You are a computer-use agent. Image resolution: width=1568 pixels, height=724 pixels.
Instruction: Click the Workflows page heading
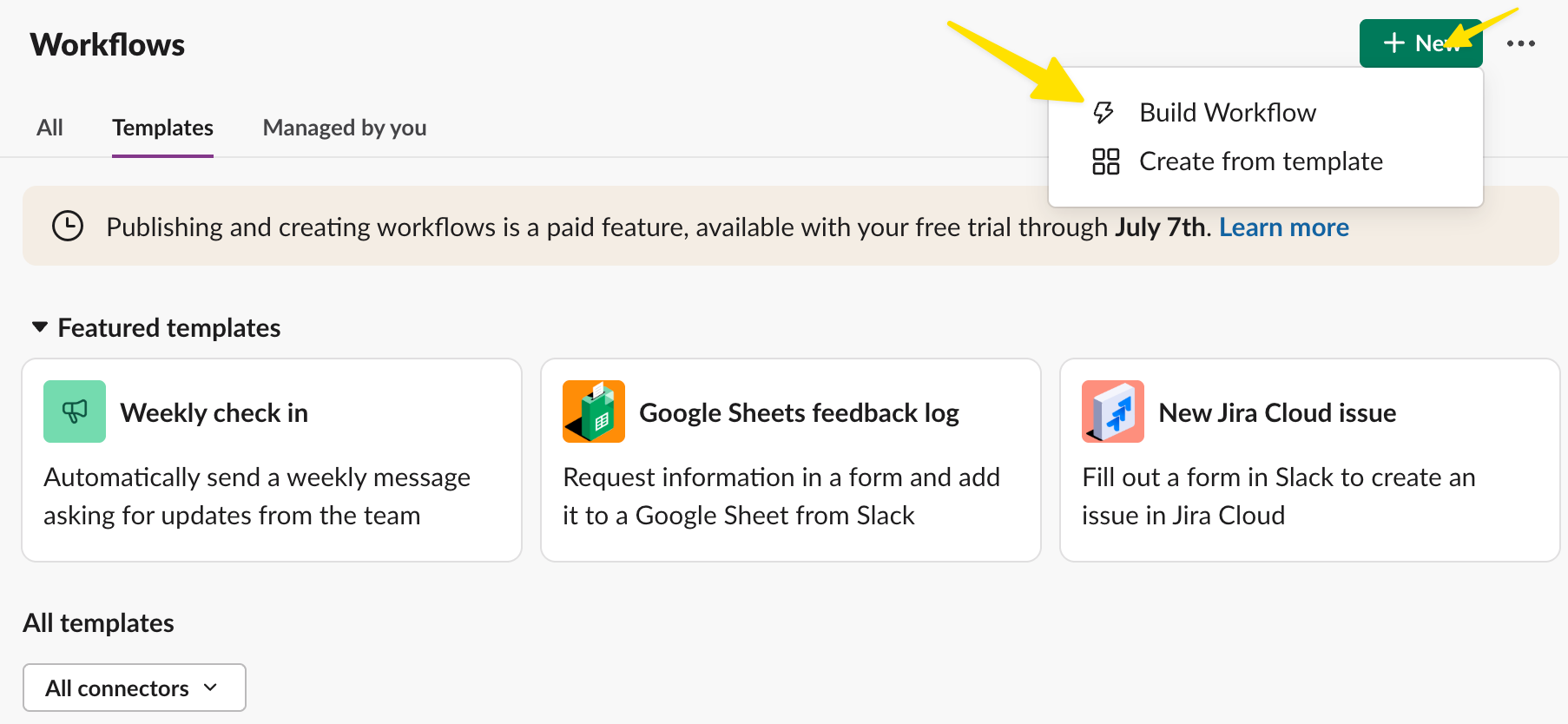click(108, 44)
